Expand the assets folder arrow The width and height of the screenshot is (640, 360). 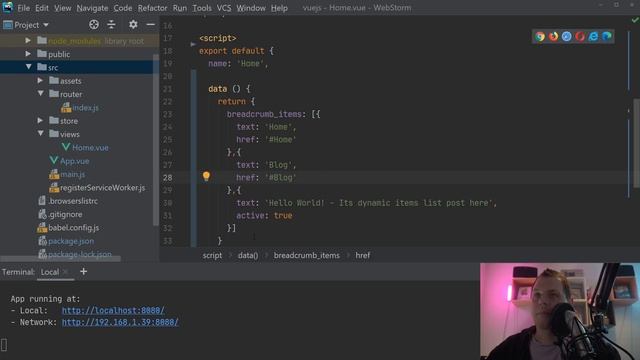point(40,80)
